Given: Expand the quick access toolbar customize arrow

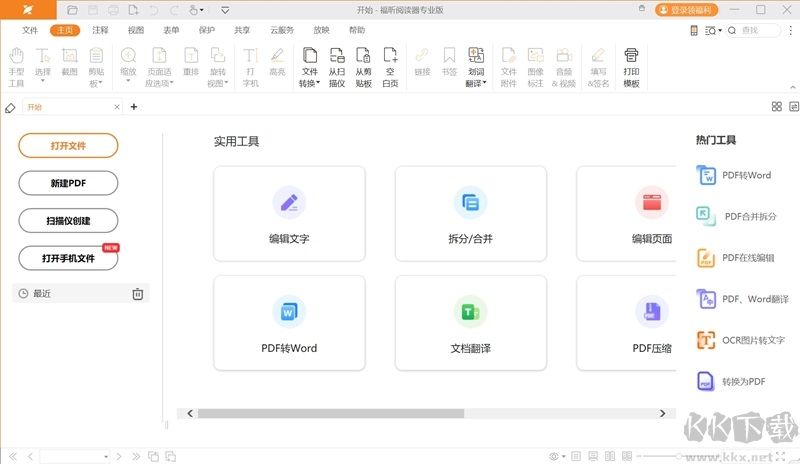Looking at the screenshot, I should (x=224, y=10).
